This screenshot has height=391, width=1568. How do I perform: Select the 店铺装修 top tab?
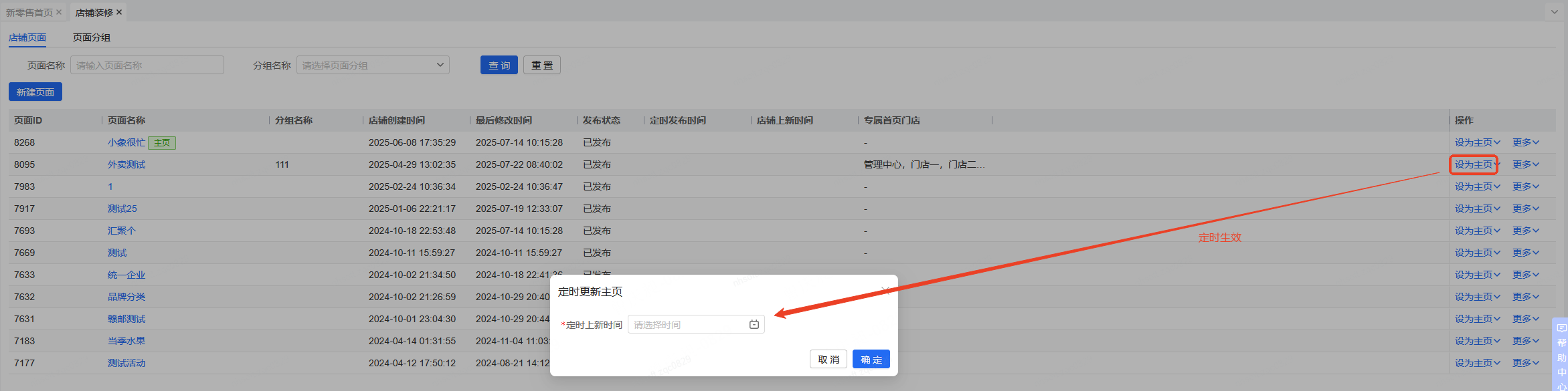click(94, 13)
